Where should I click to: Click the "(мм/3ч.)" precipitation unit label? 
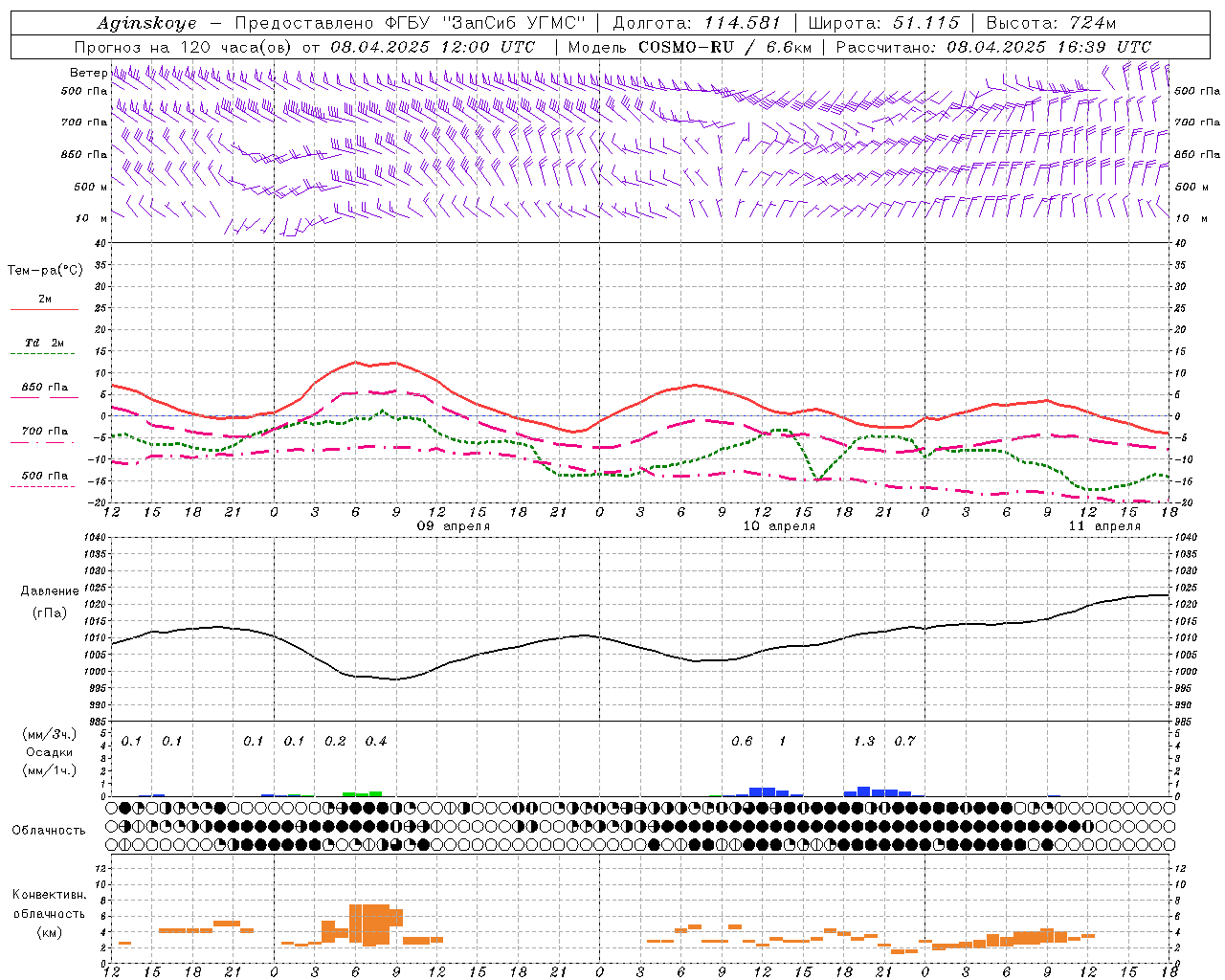[x=50, y=734]
